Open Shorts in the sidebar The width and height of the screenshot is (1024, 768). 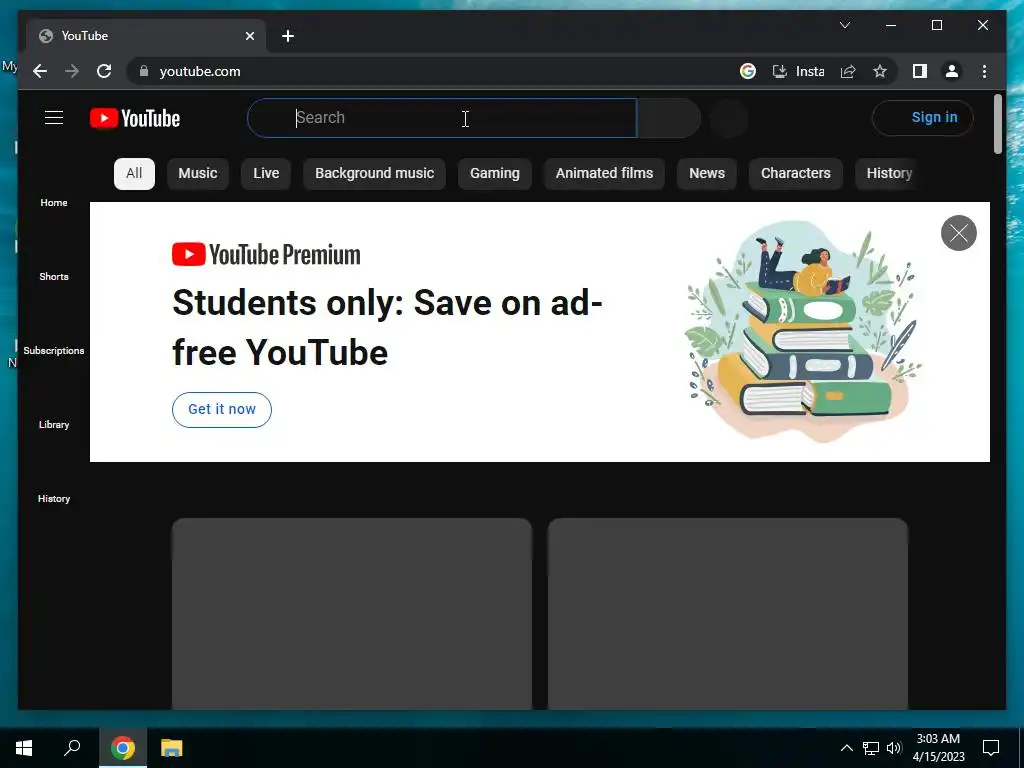tap(54, 277)
